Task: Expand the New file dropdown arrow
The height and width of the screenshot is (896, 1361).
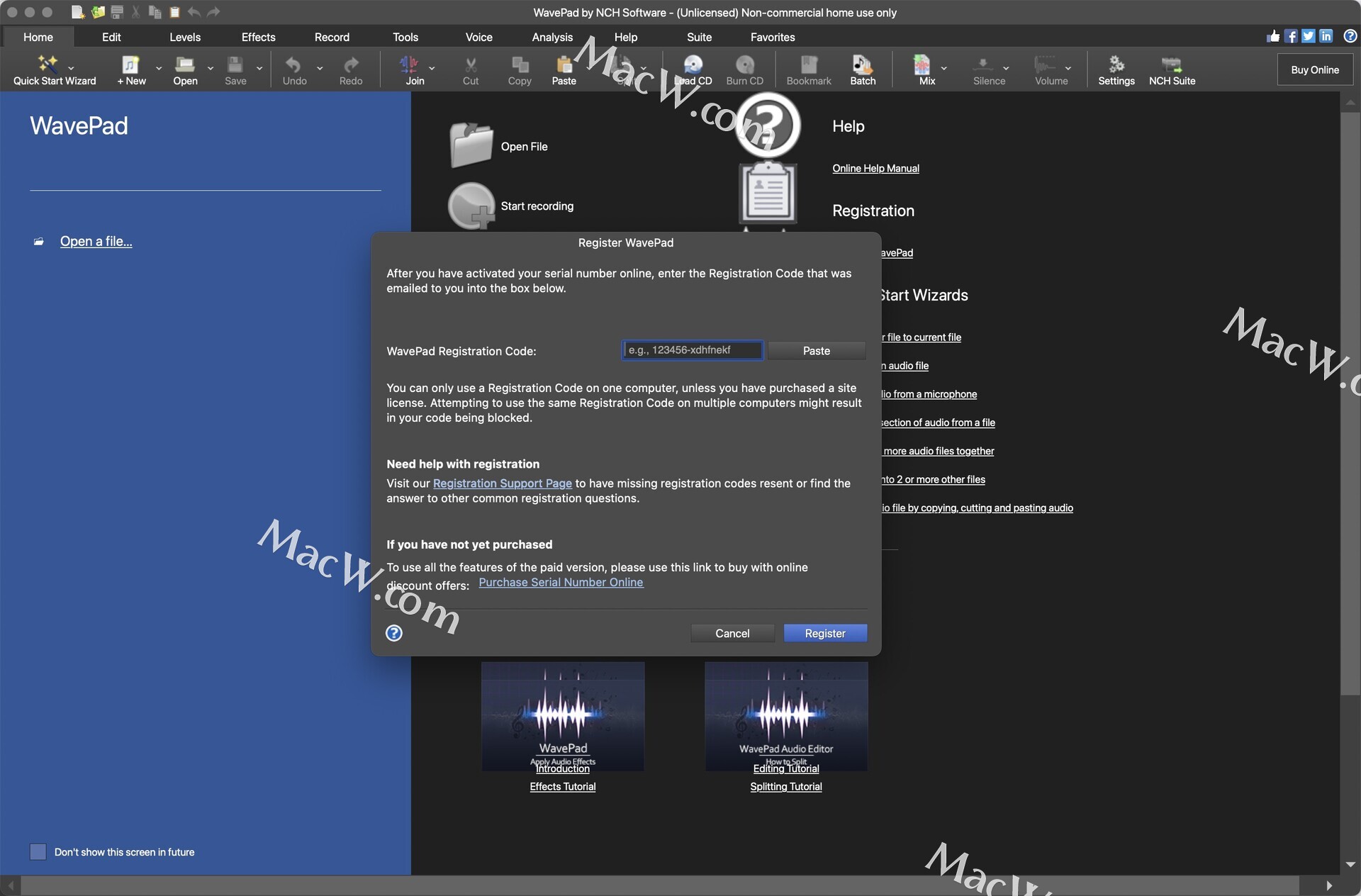Action: pyautogui.click(x=159, y=69)
